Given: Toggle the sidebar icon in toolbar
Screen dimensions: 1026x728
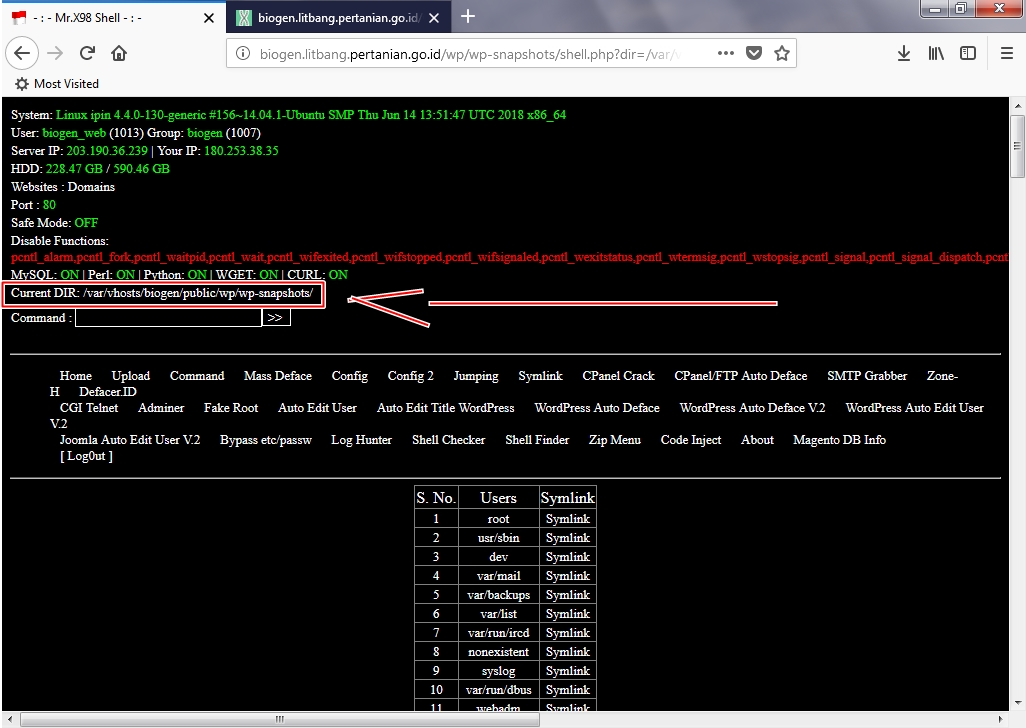Looking at the screenshot, I should coord(968,54).
